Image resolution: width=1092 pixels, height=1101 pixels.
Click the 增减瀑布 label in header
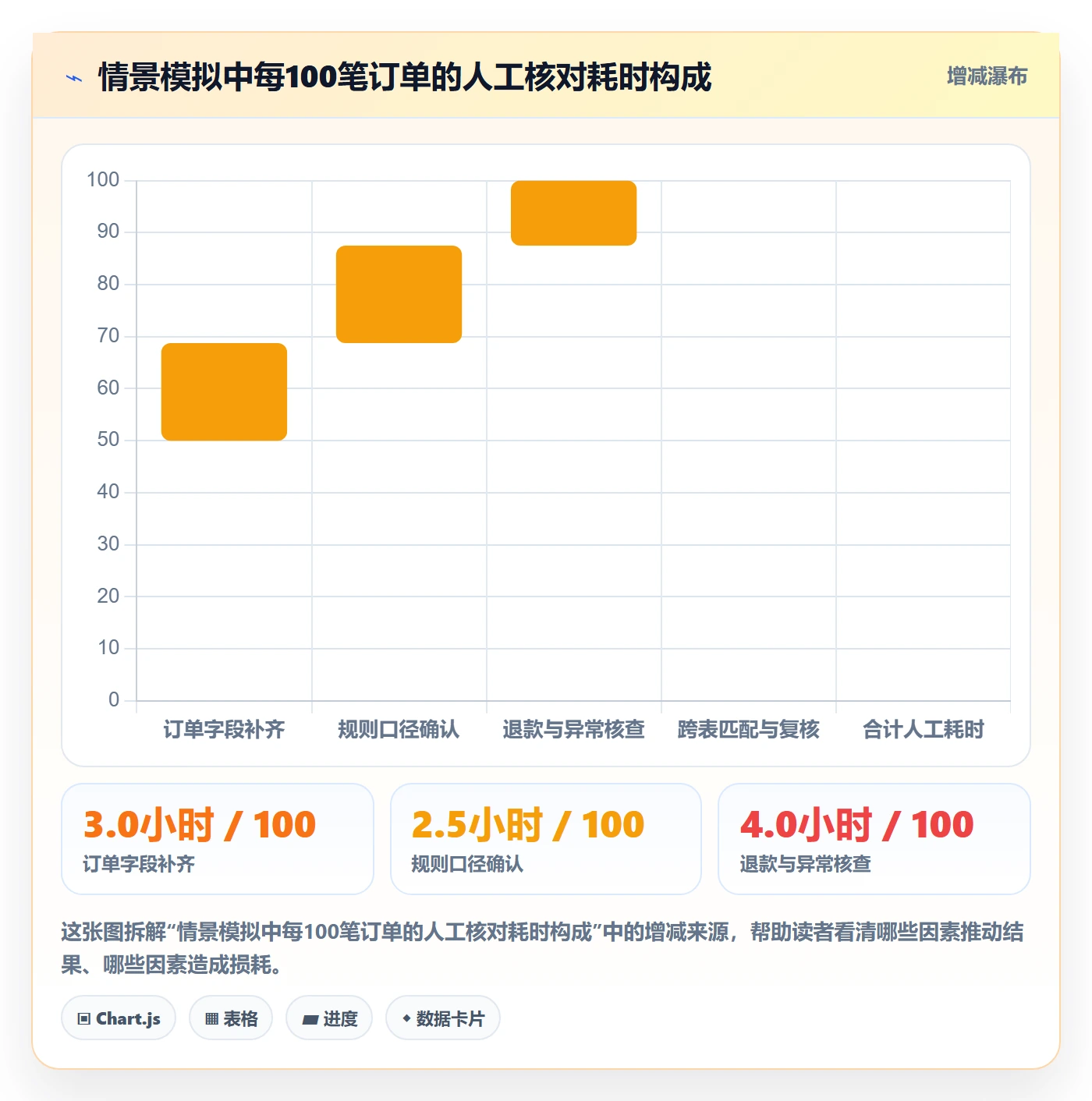click(x=987, y=76)
